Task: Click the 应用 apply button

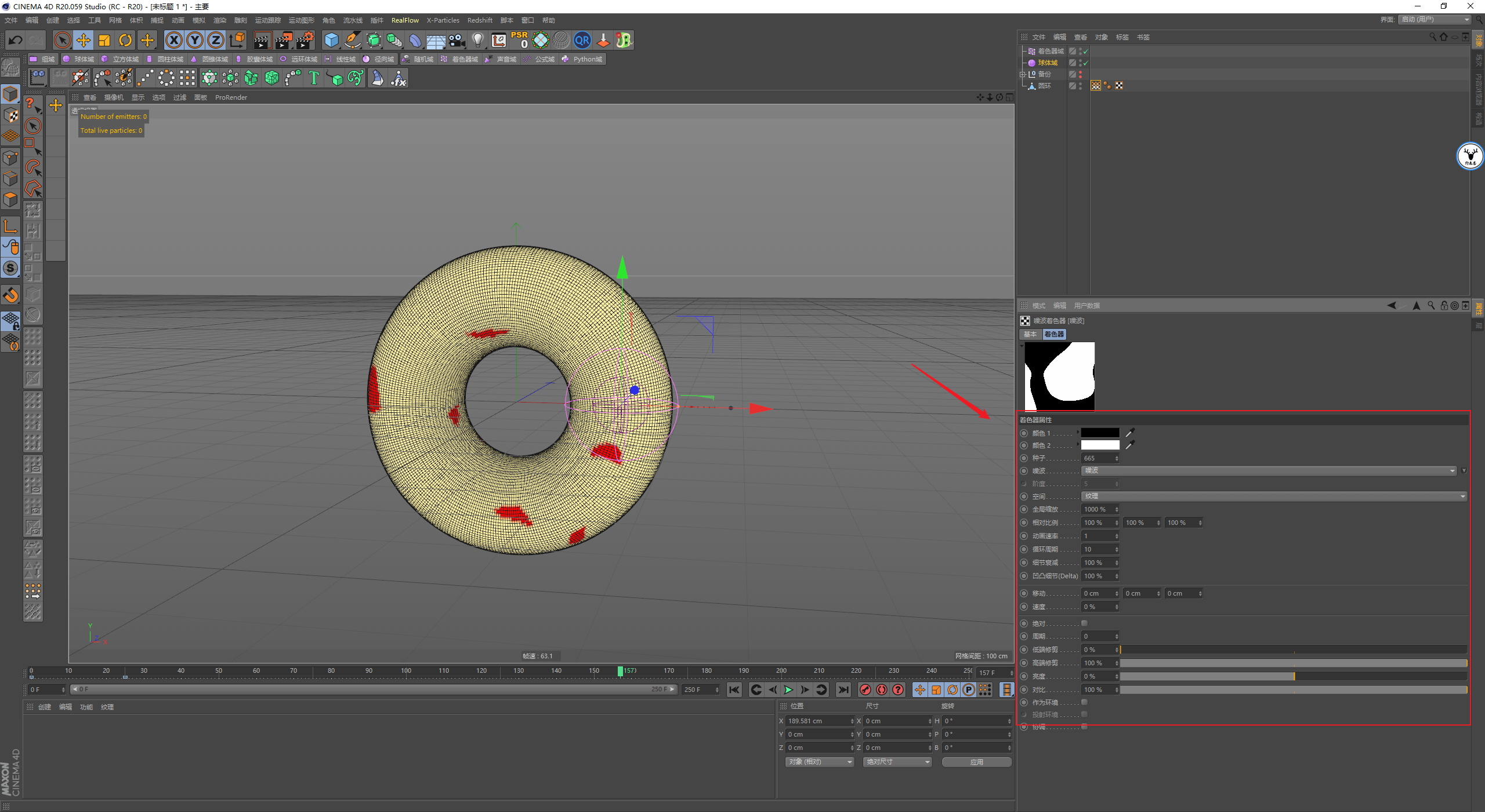Action: pyautogui.click(x=976, y=762)
